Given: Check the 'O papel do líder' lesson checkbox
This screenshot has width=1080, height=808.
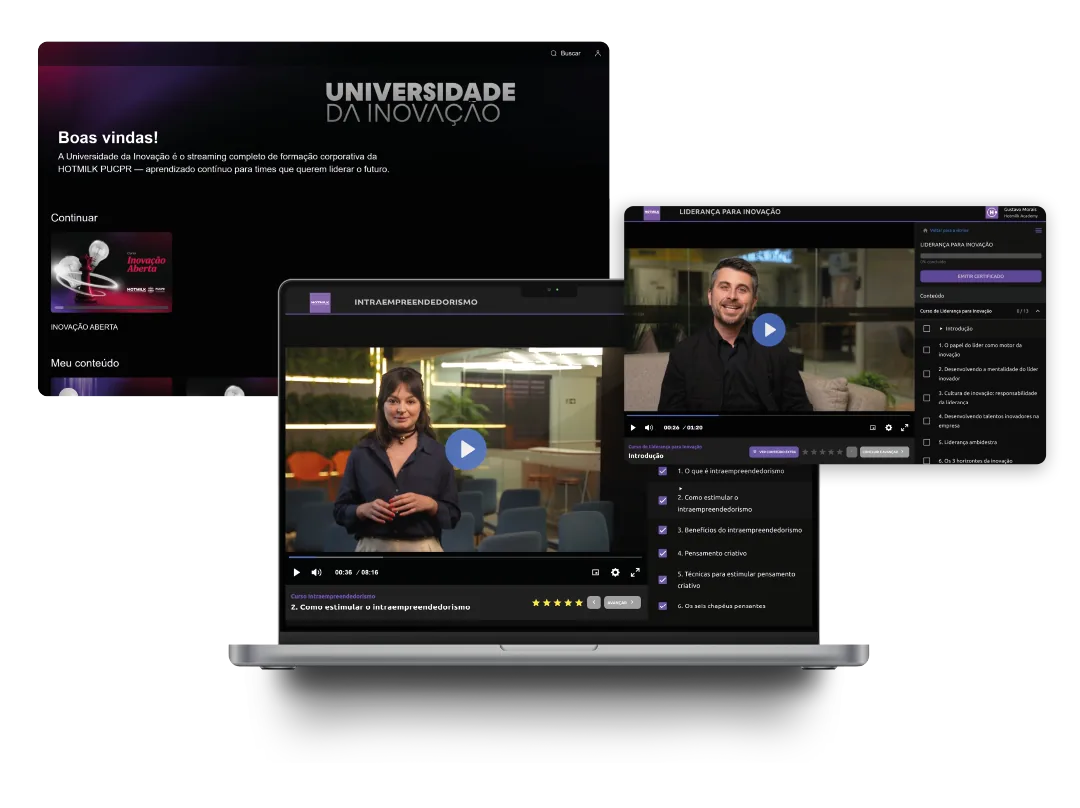Looking at the screenshot, I should click(926, 350).
